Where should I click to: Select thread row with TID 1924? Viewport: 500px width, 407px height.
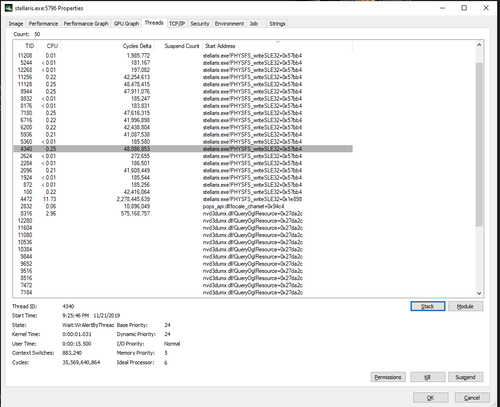coord(183,178)
